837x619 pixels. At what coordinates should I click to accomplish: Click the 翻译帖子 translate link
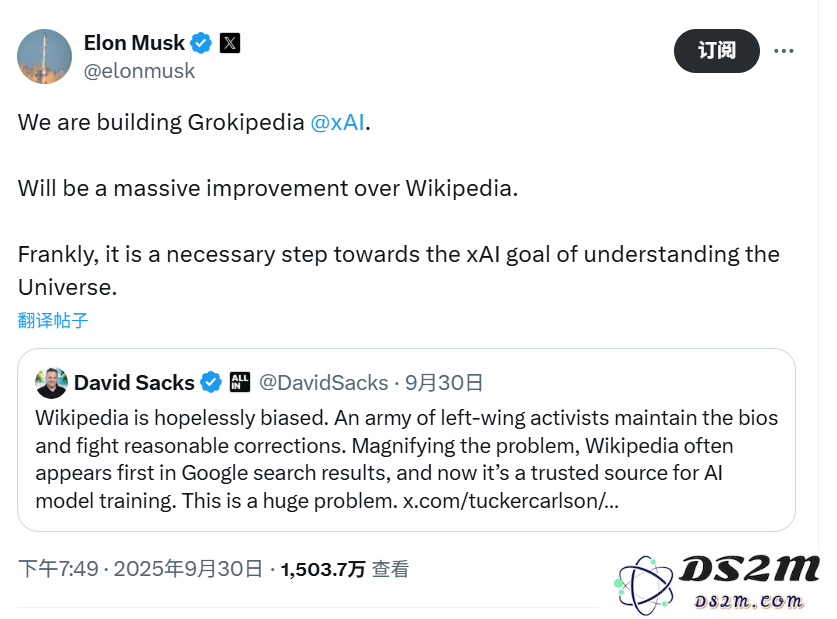[53, 320]
